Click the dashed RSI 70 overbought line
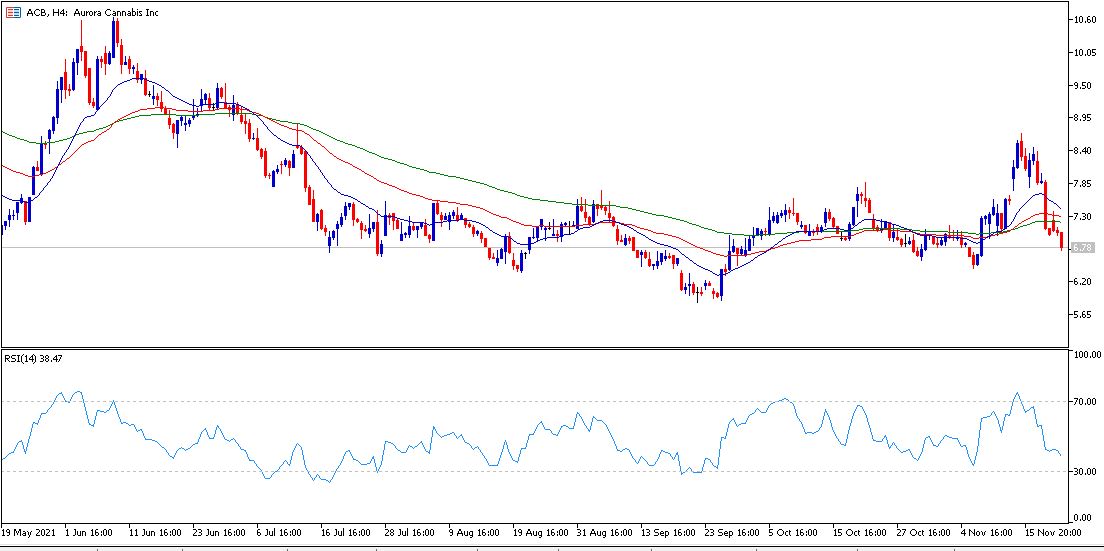Image resolution: width=1104 pixels, height=551 pixels. coord(535,402)
